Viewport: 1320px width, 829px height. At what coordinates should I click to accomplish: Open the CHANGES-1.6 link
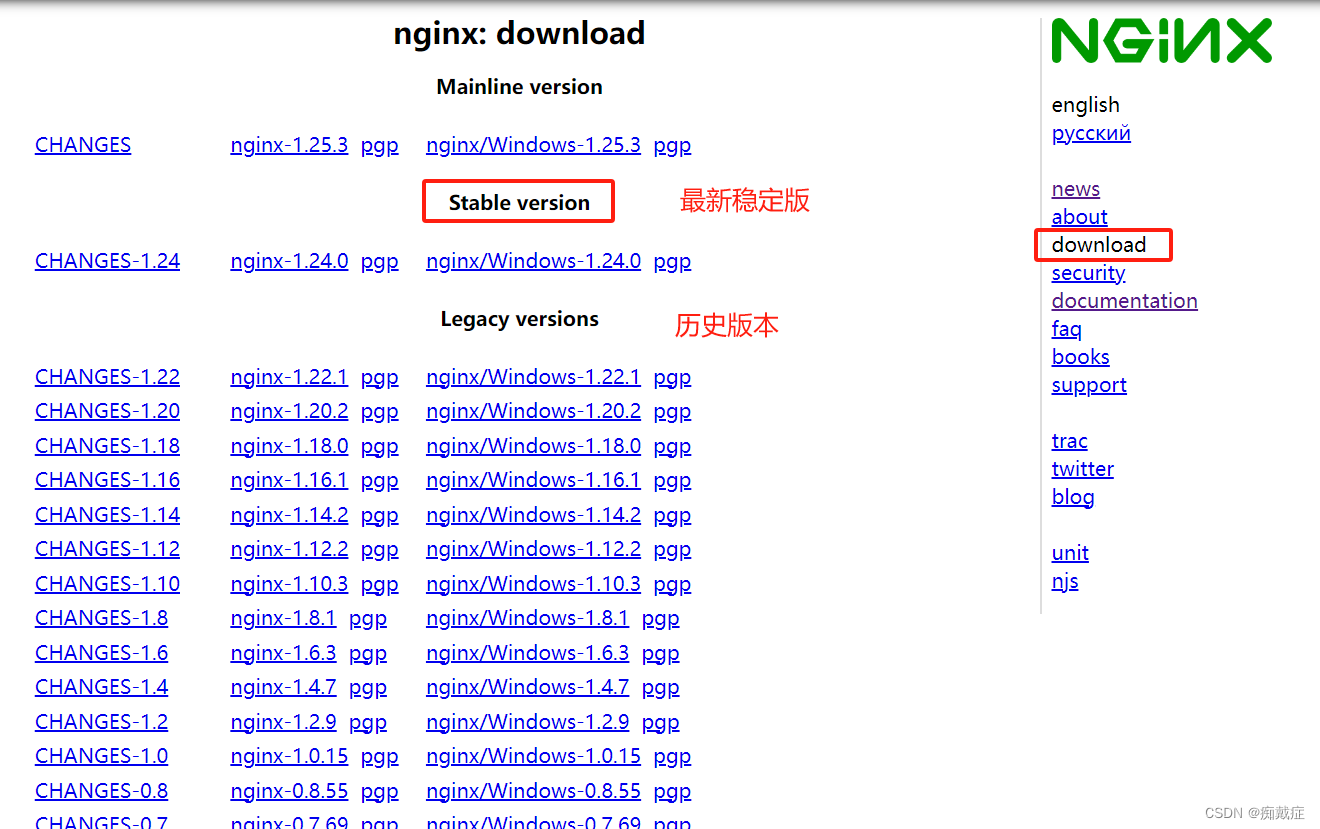[102, 653]
